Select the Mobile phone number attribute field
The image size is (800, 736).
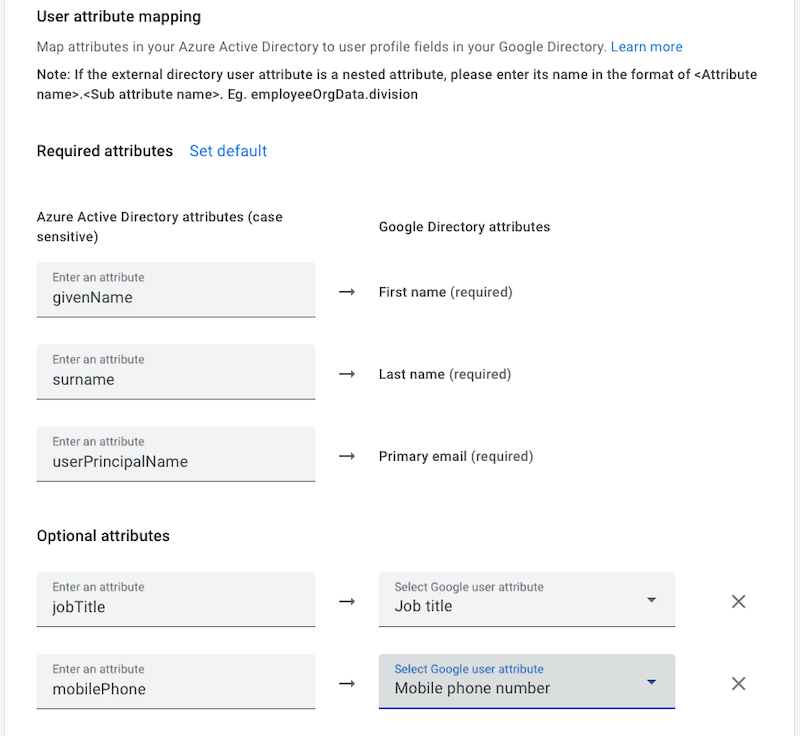coord(510,682)
